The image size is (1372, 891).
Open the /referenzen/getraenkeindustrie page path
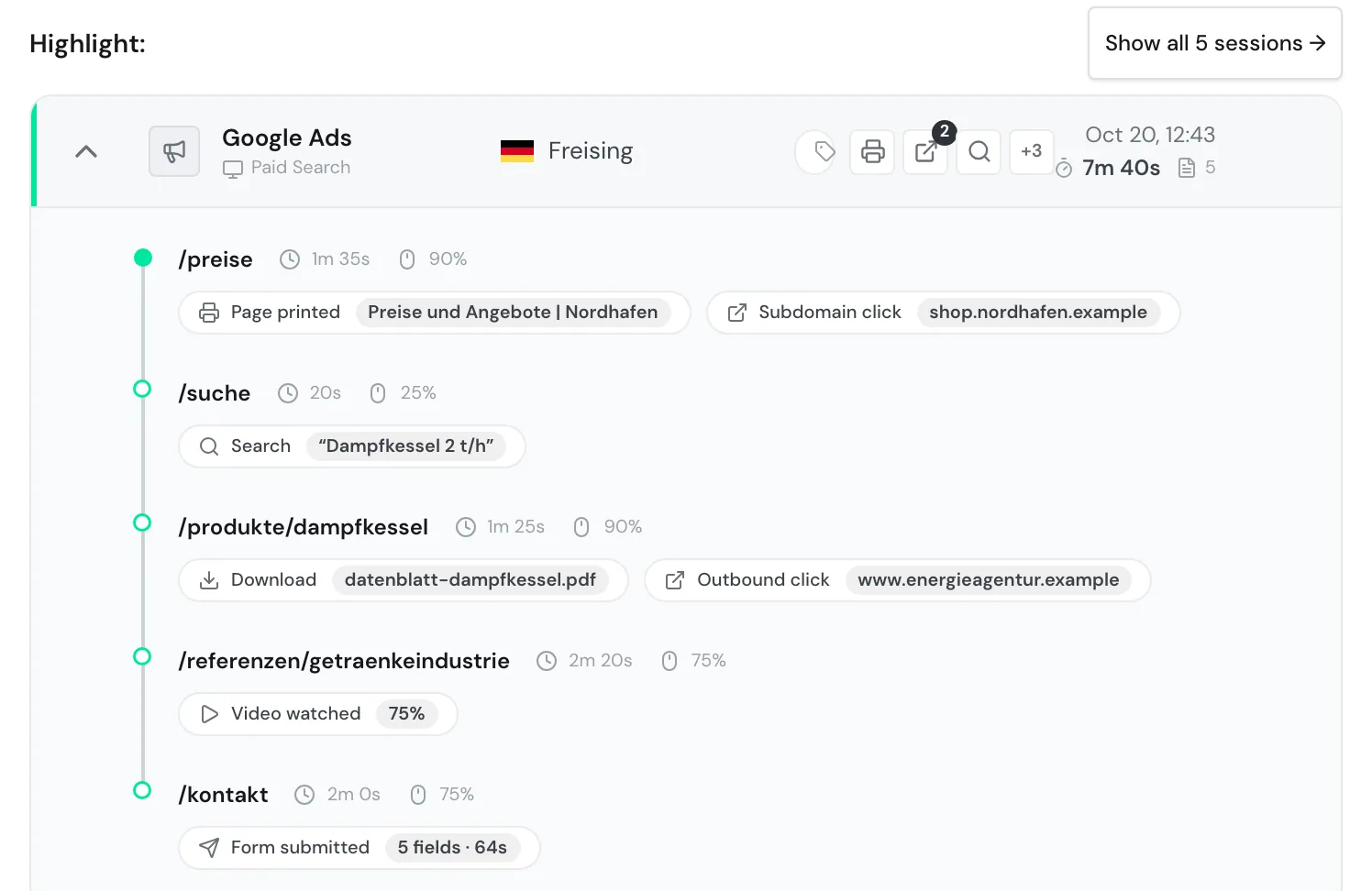[x=344, y=661]
